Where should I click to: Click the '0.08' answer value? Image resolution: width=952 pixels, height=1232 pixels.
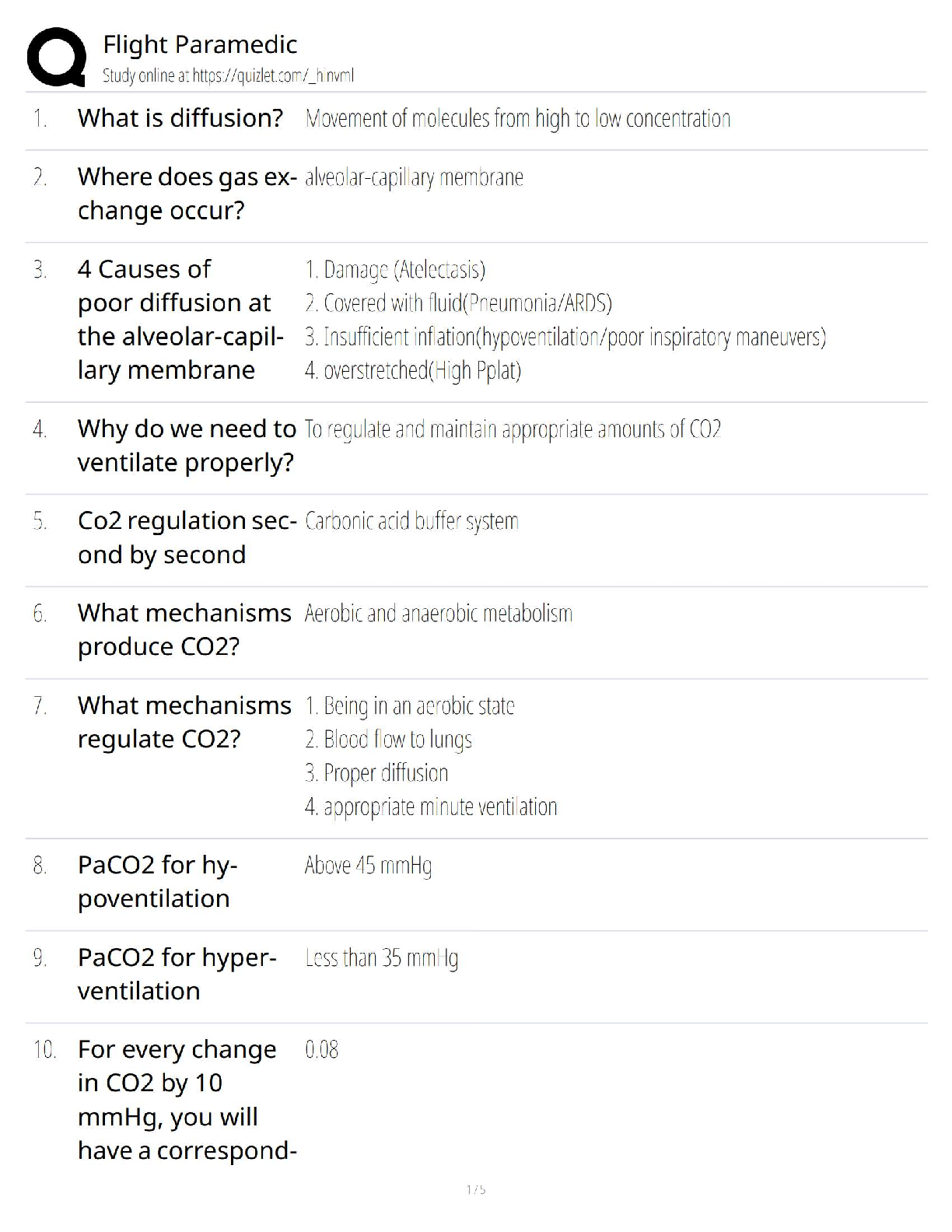(x=321, y=1049)
